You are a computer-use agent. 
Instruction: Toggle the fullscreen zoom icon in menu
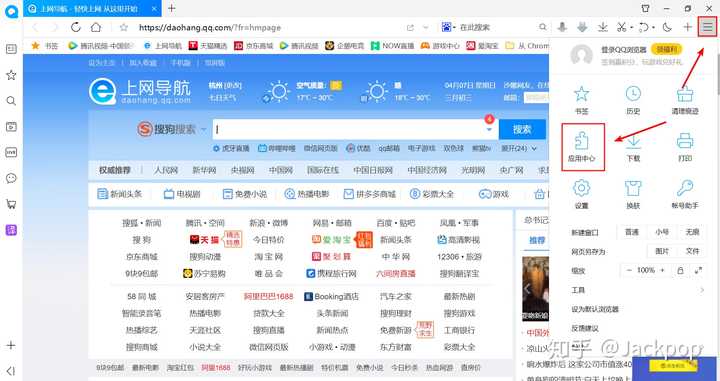click(699, 270)
